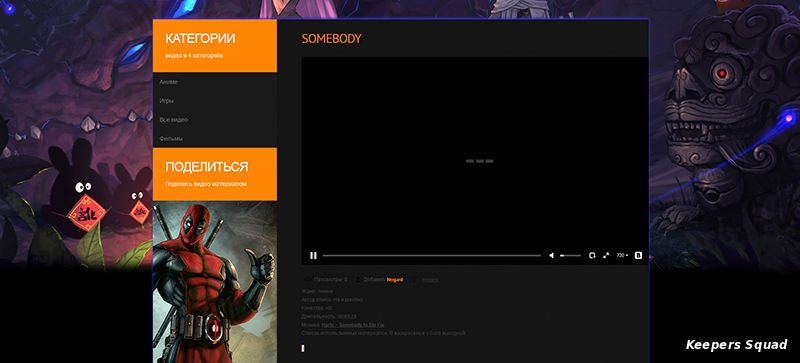Click the Deadpool banner image
800x363 pixels.
pyautogui.click(x=215, y=282)
